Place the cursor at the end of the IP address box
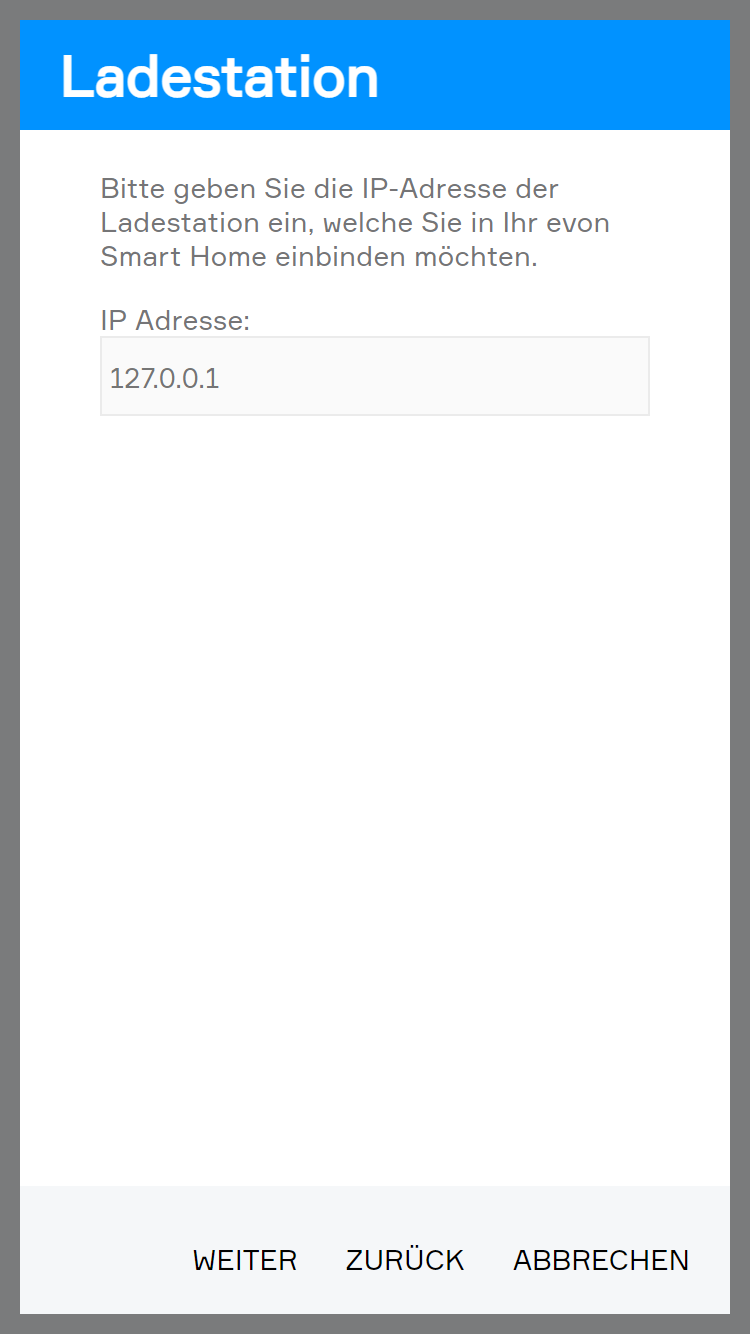Screen dimensions: 750x1334 coord(222,379)
